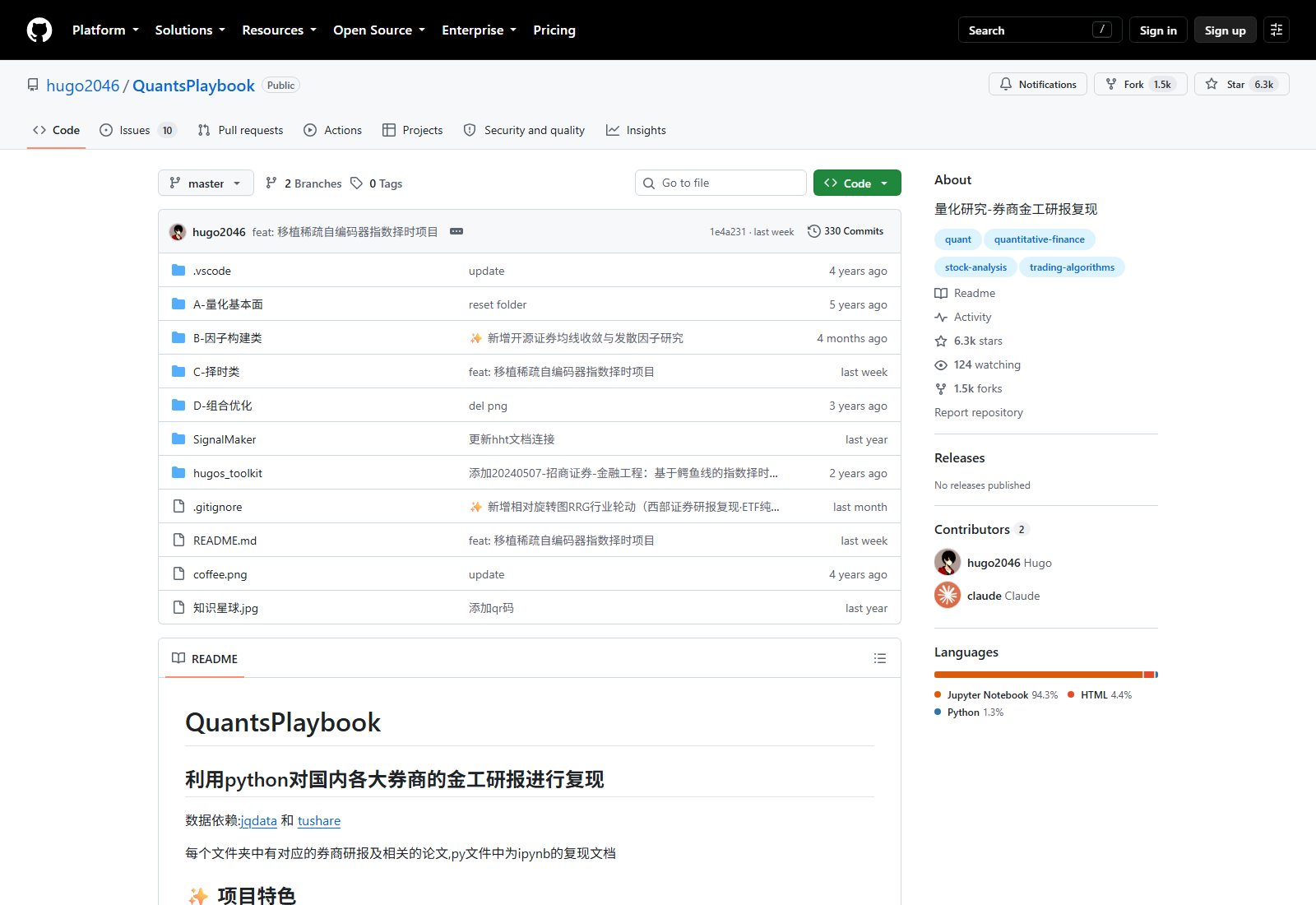This screenshot has height=905, width=1316.
Task: Open the green Code dropdown
Action: point(857,183)
